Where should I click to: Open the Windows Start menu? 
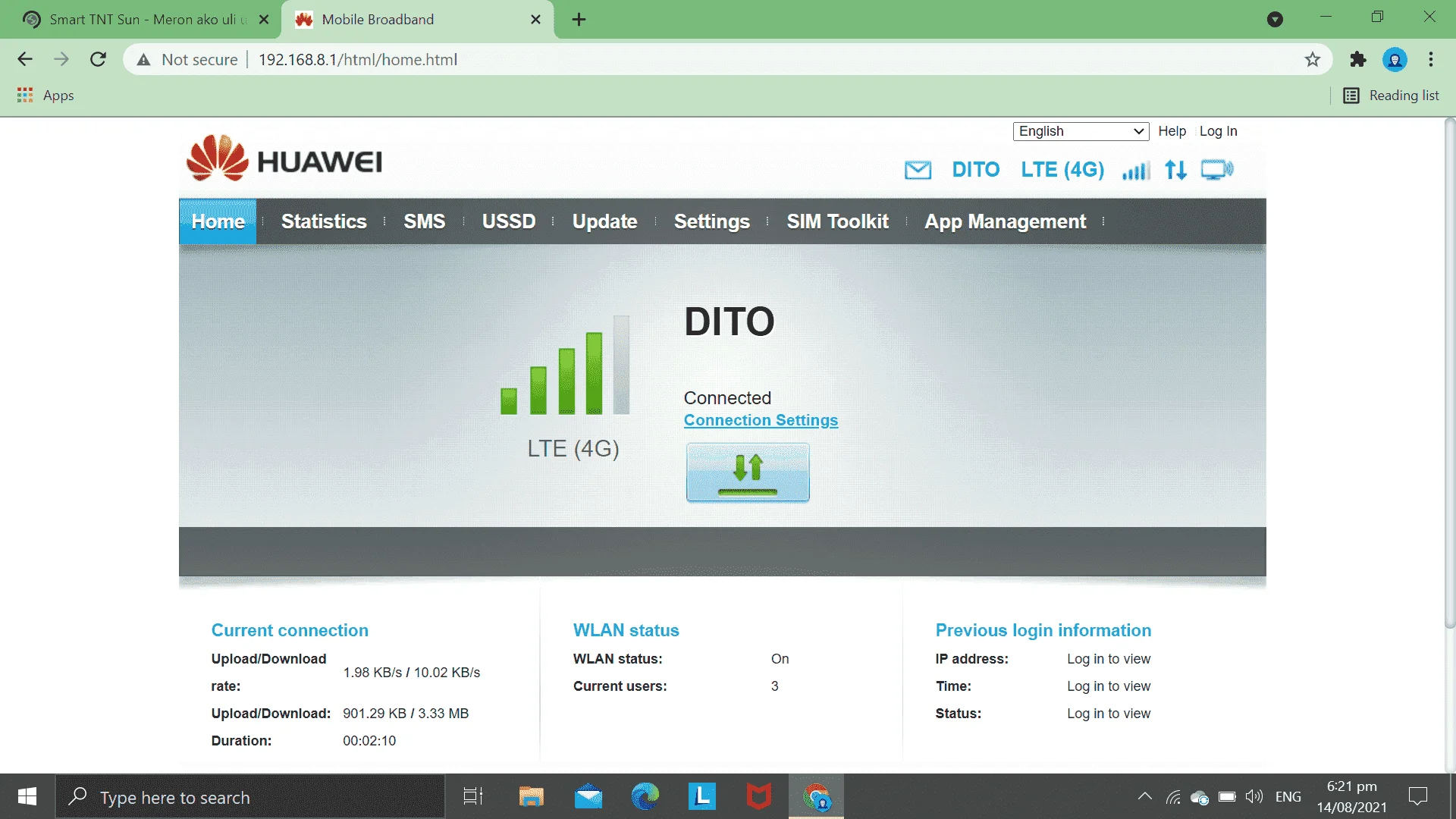(x=27, y=796)
